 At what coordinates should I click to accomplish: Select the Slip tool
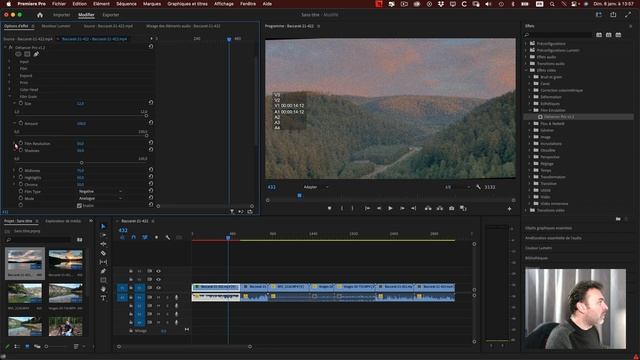103,262
